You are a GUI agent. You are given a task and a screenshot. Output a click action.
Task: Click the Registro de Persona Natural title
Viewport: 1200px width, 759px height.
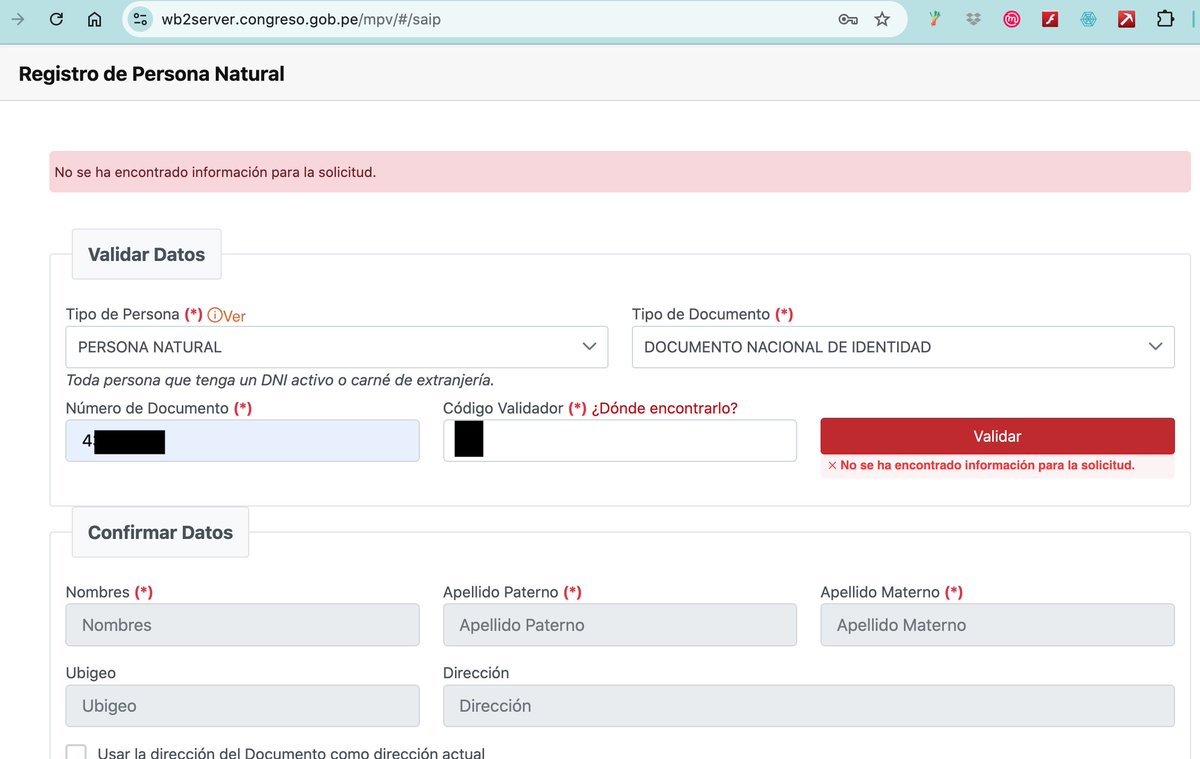tap(152, 74)
